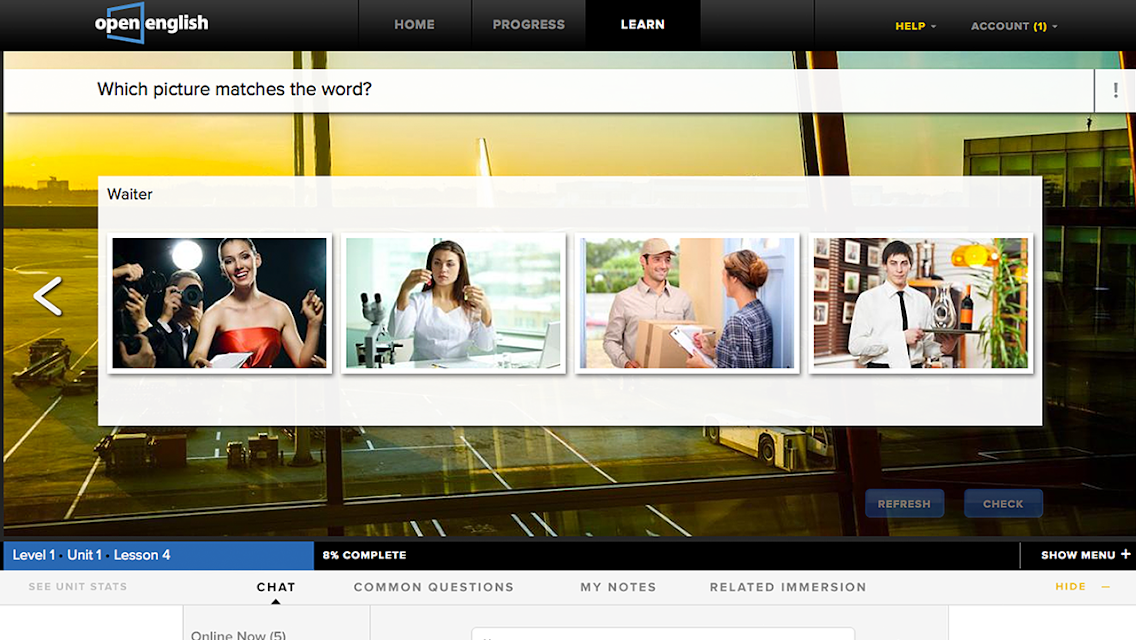Go to the Home tab
This screenshot has height=640, width=1136.
coord(414,25)
